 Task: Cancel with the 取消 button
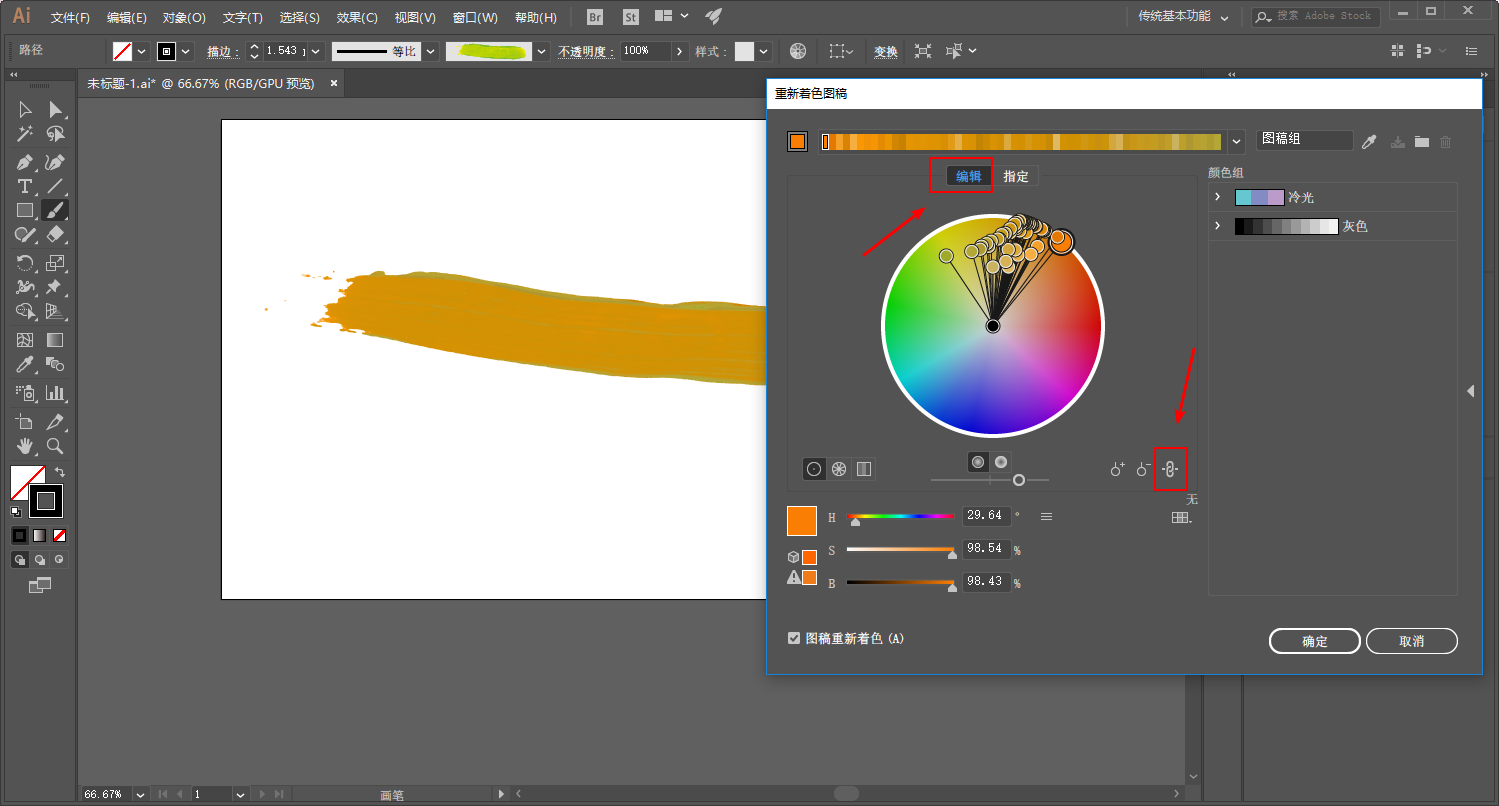pos(1412,641)
